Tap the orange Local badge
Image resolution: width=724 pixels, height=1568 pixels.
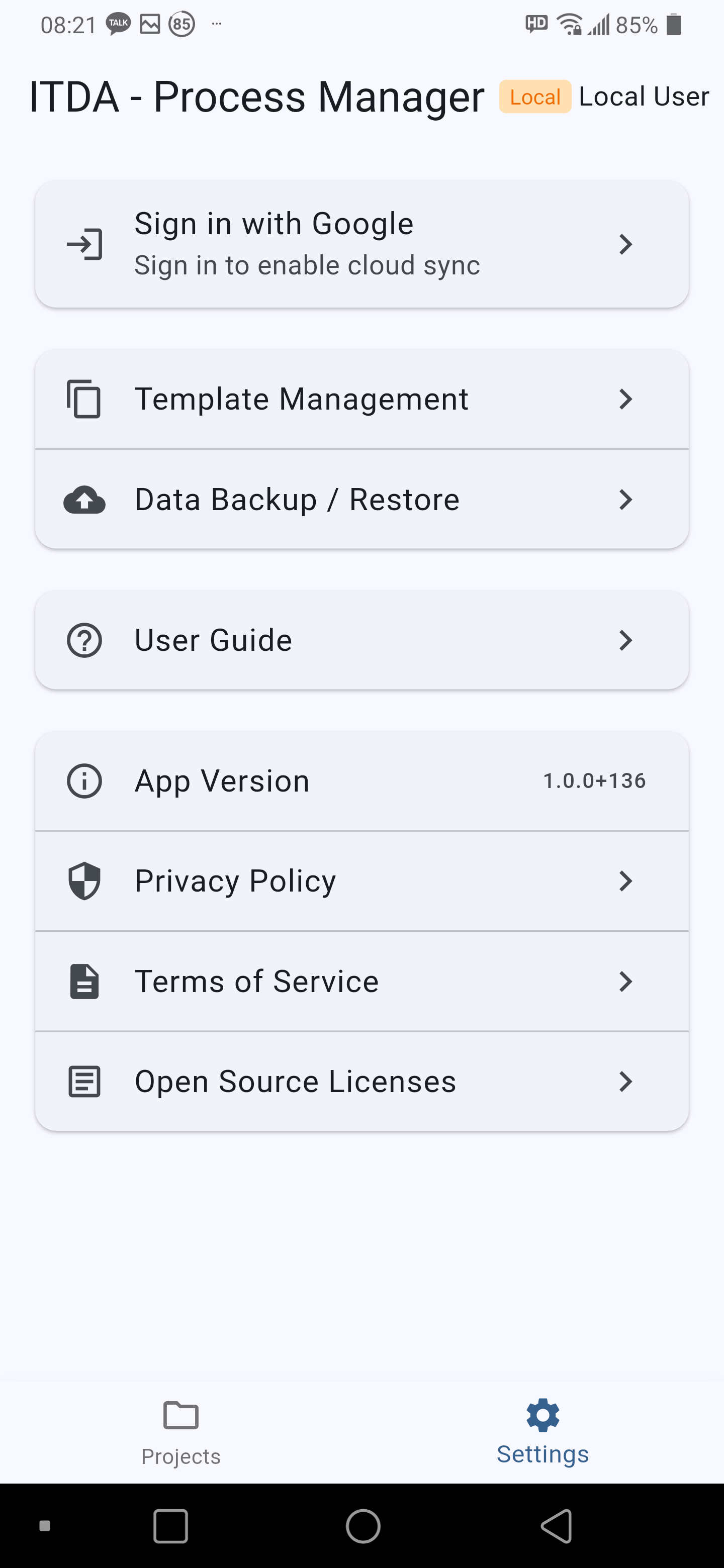click(x=534, y=97)
